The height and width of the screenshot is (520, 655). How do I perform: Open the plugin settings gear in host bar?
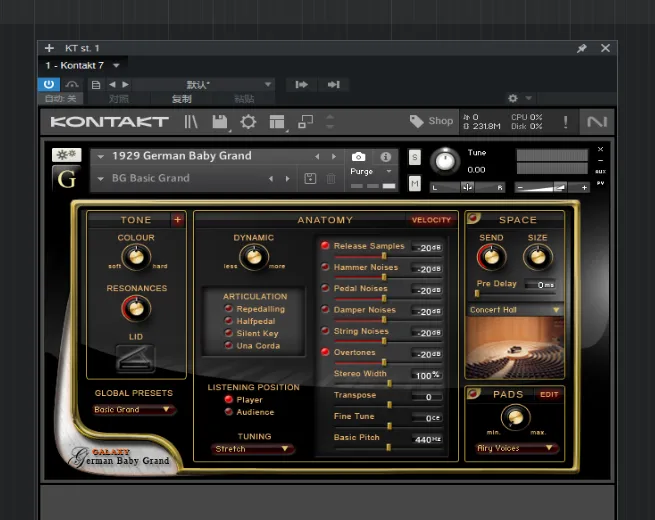(x=513, y=98)
